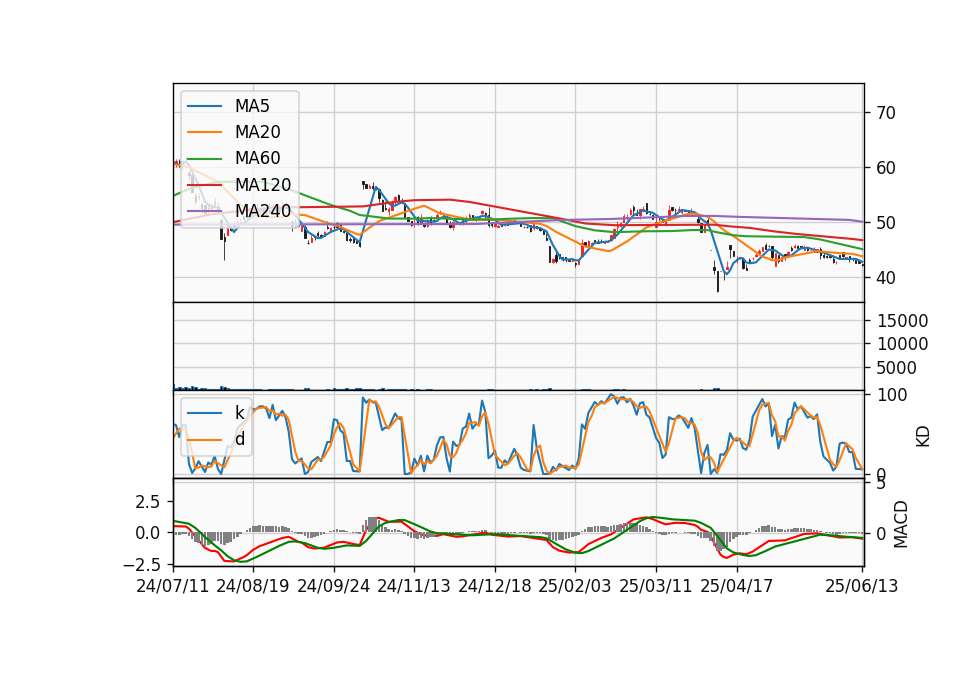This screenshot has width=960, height=690.
Task: Click the MA120 legend label
Action: [263, 185]
